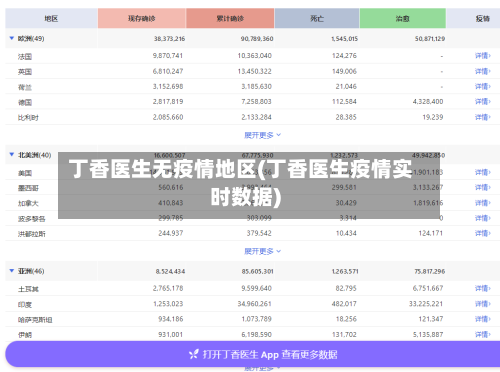Click Germany's recovered value 4,328,400

coord(428,102)
